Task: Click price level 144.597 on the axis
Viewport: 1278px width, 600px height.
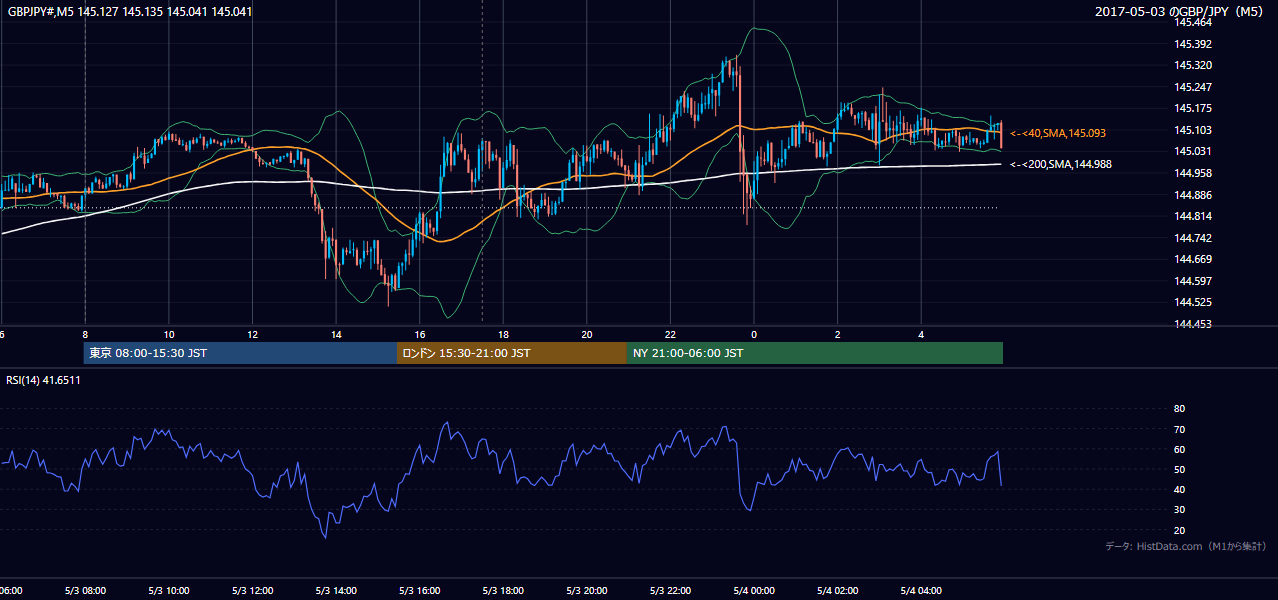Action: pos(1193,281)
